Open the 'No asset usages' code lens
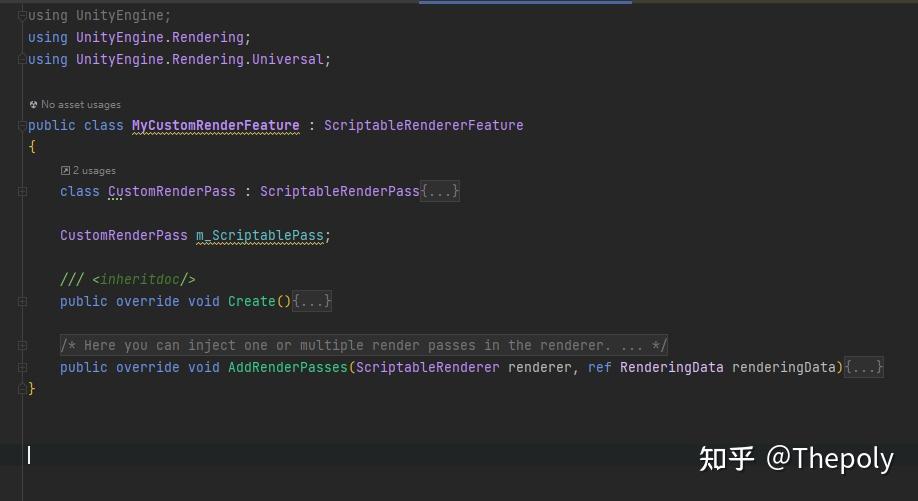 (81, 105)
